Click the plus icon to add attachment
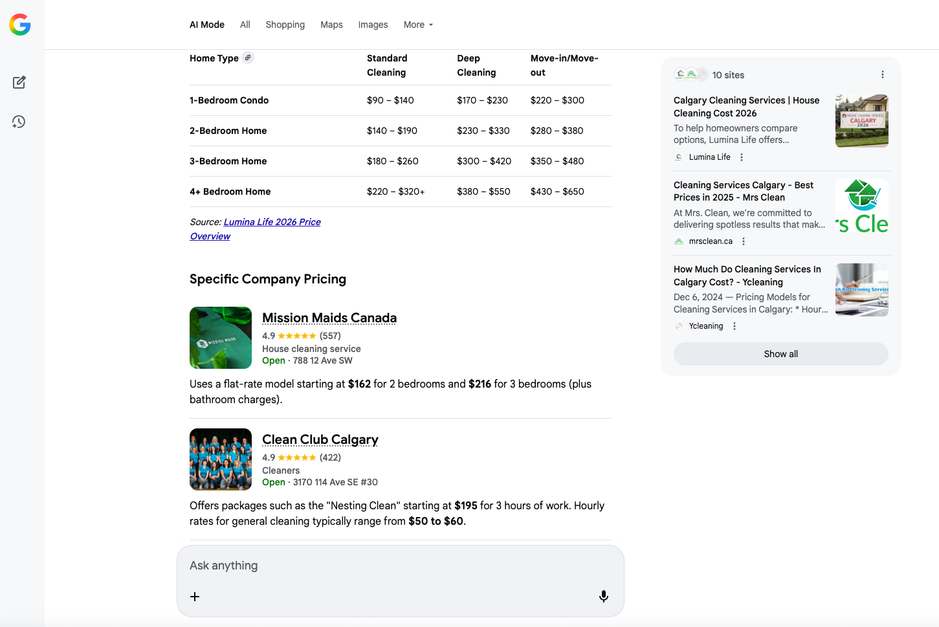The width and height of the screenshot is (939, 627). [x=195, y=596]
